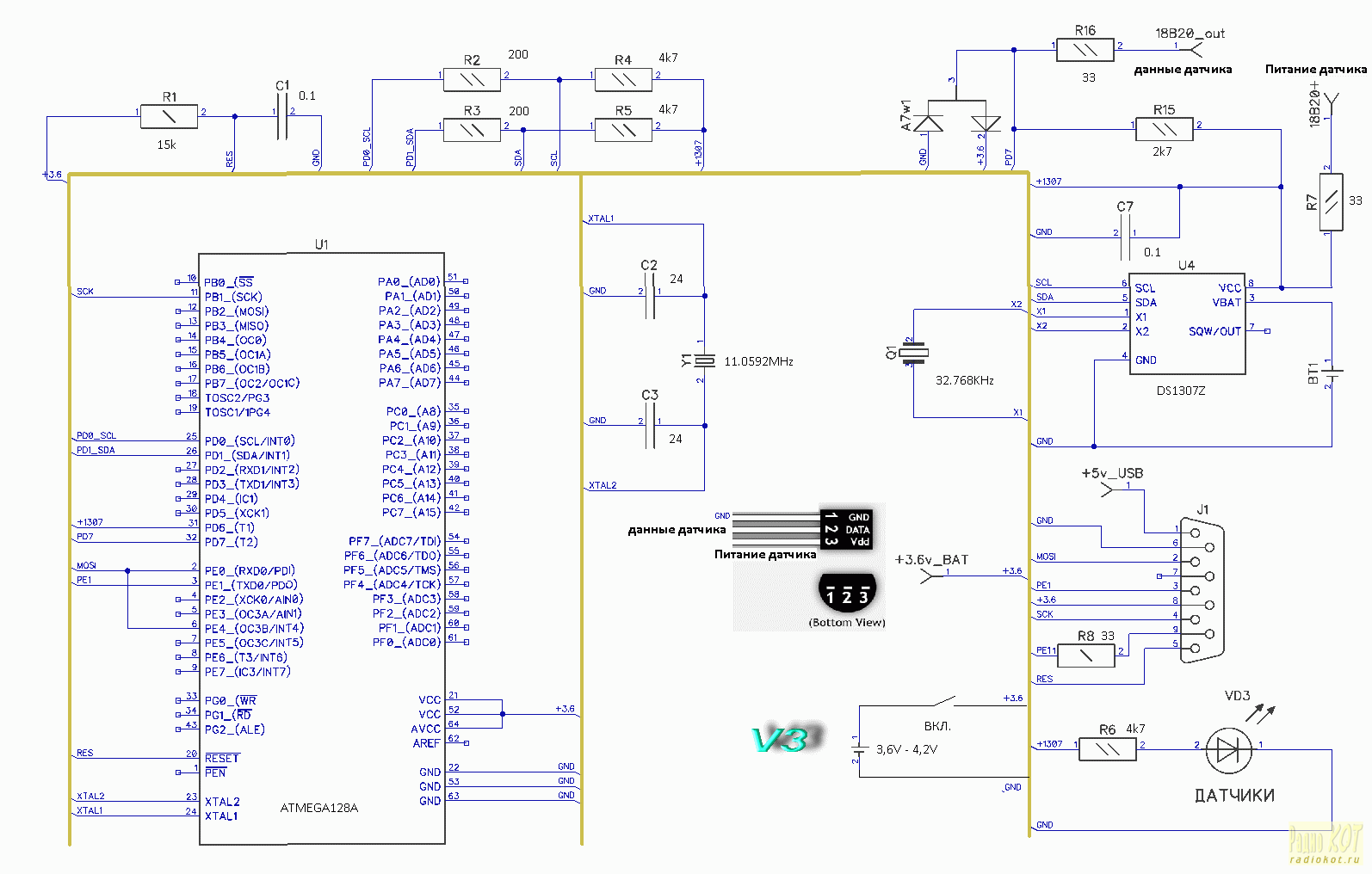1372x874 pixels.
Task: Select the C1 capacitor symbol
Action: click(x=281, y=116)
